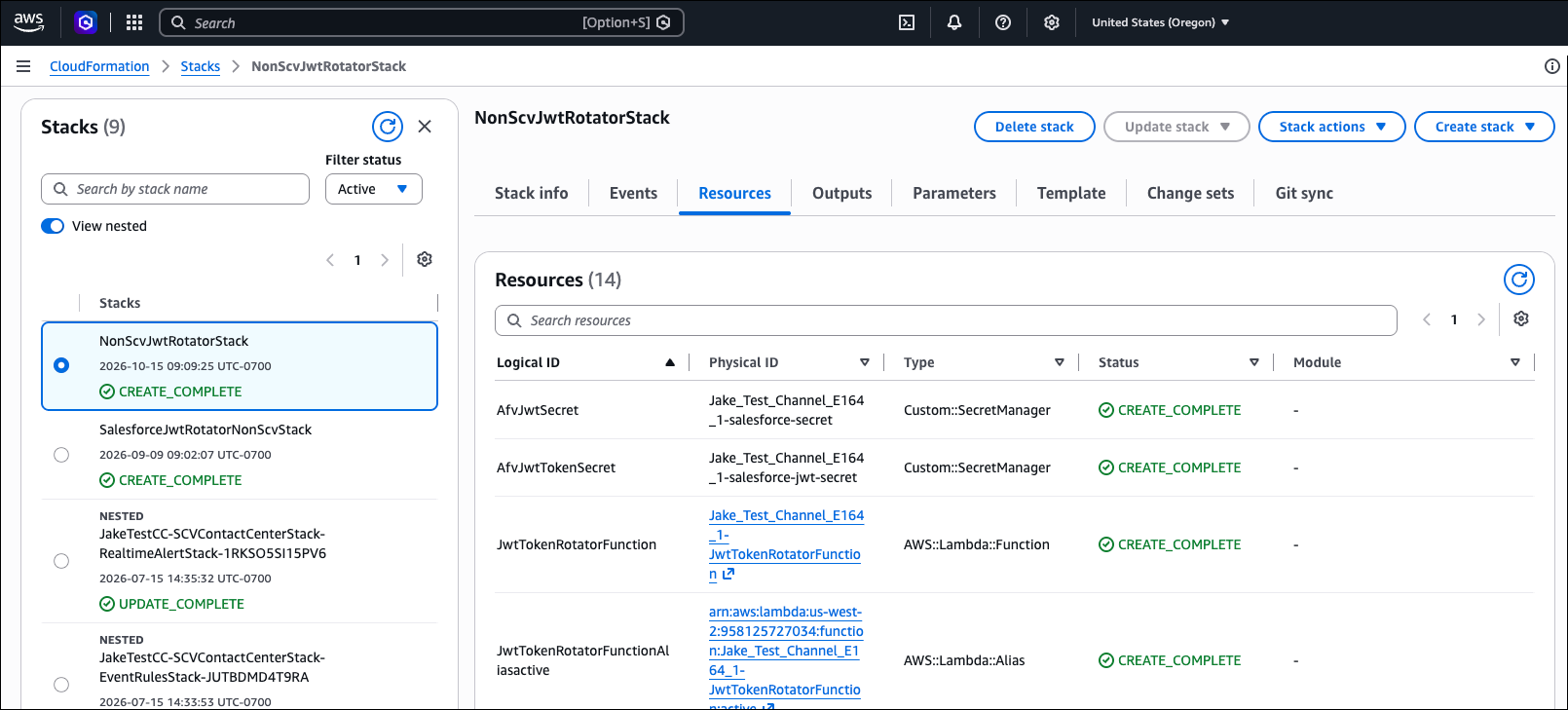Image resolution: width=1568 pixels, height=710 pixels.
Task: Toggle the hamburger side navigation menu
Action: coord(23,66)
